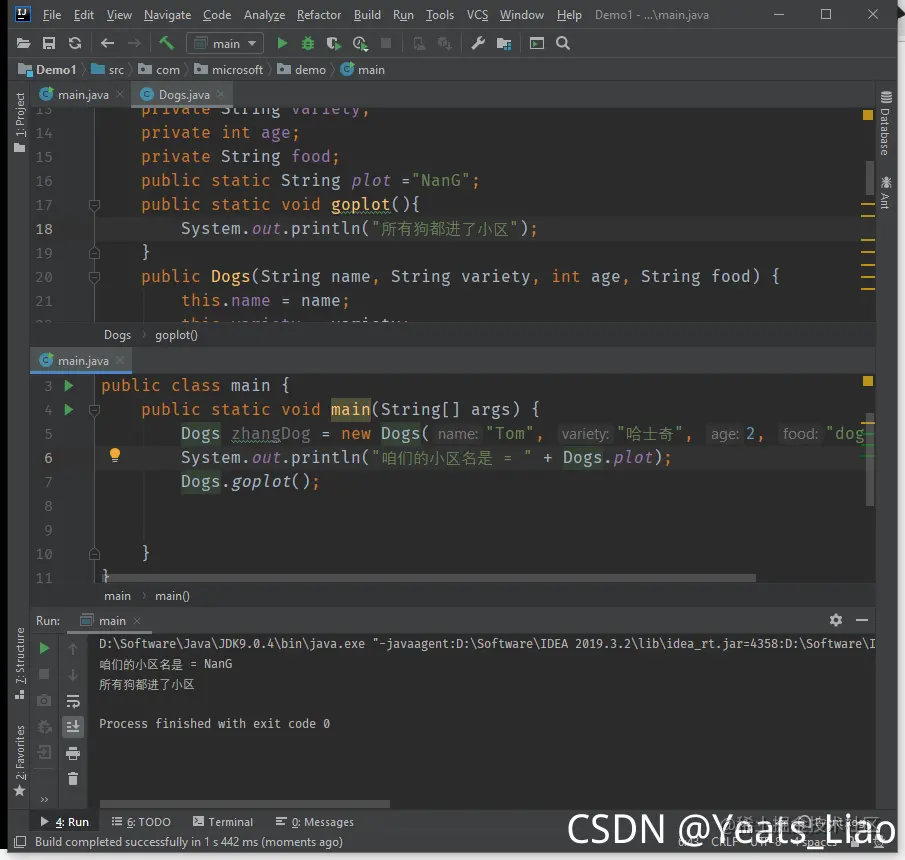Click run gutter arrow at line 4
905x860 pixels.
pyautogui.click(x=69, y=410)
